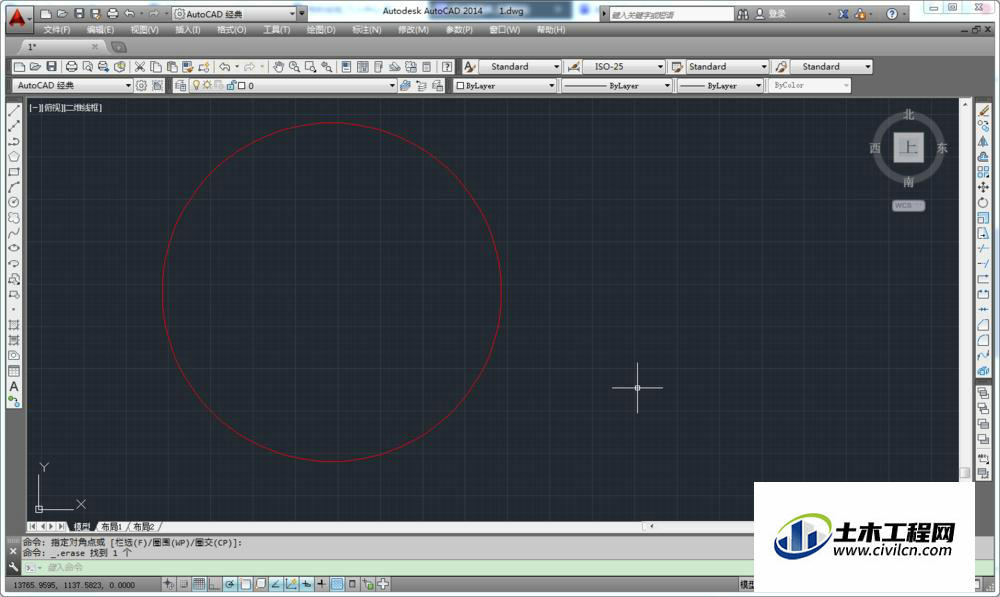This screenshot has width=1000, height=597.
Task: Click the WCS button below ViewCube
Action: [908, 205]
